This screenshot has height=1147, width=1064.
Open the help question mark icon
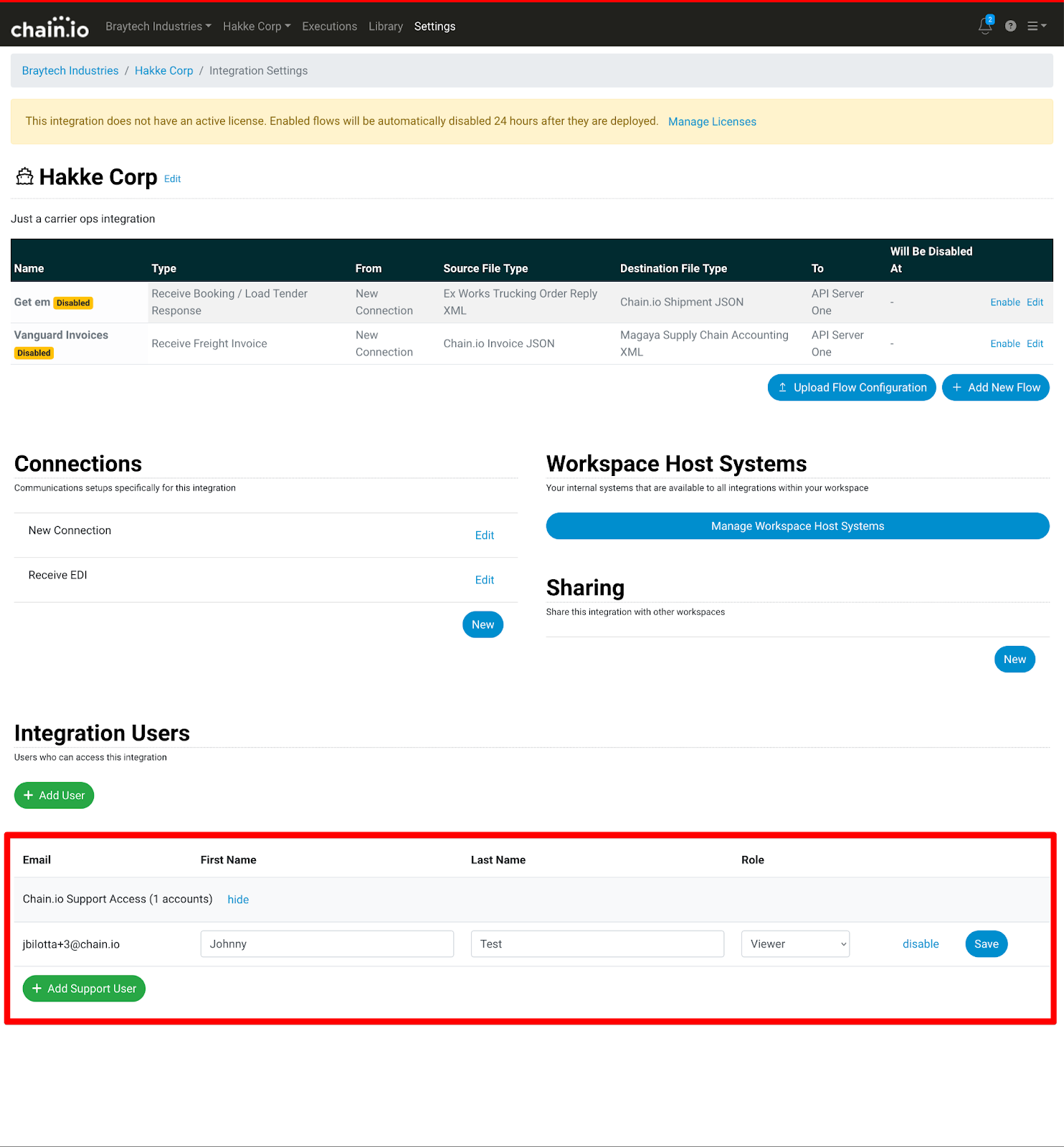(x=1010, y=26)
